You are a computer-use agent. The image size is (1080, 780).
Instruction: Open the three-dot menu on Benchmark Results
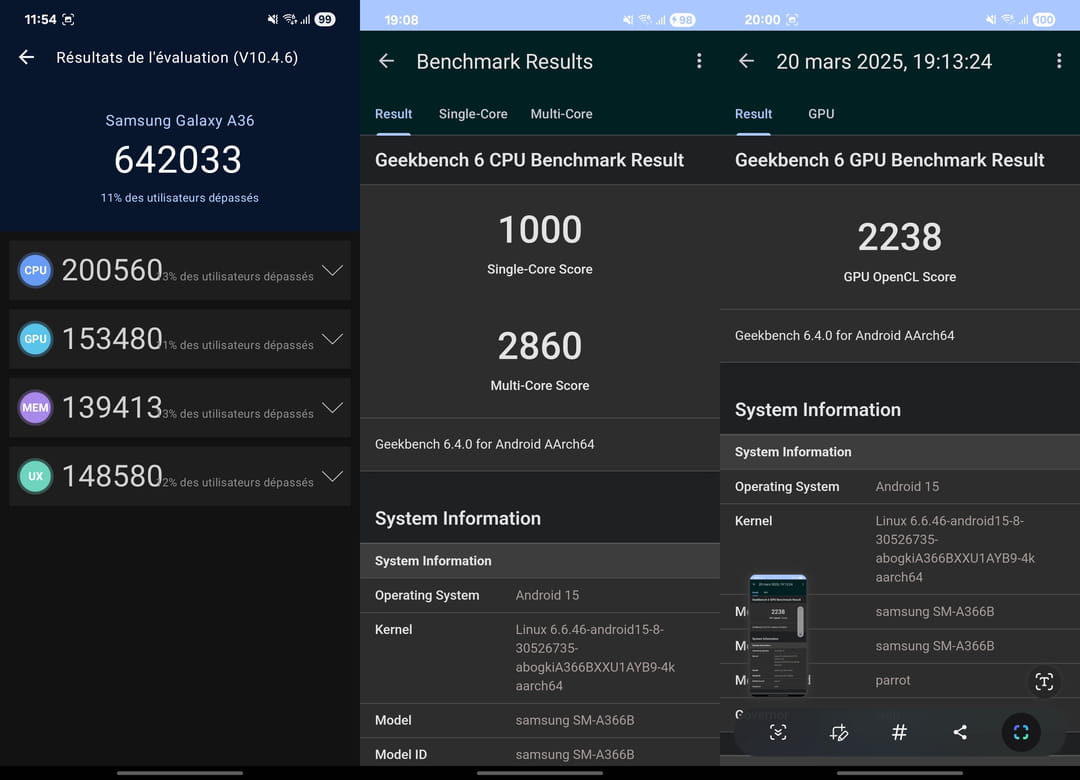tap(699, 61)
